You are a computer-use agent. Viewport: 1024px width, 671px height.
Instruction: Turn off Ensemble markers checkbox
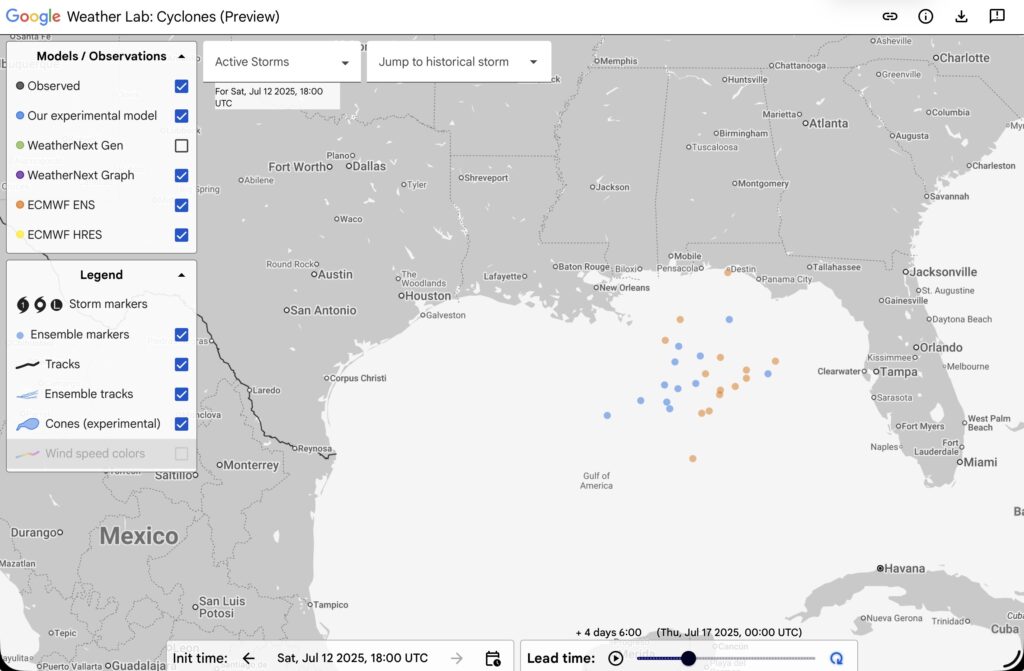pos(181,335)
